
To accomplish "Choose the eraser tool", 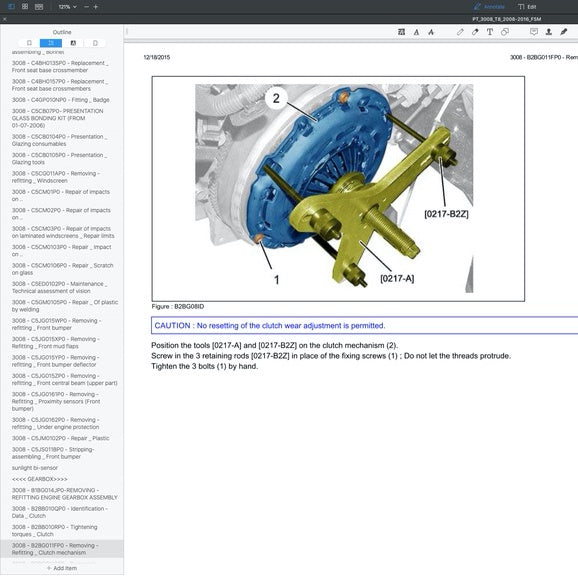I will (x=475, y=32).
